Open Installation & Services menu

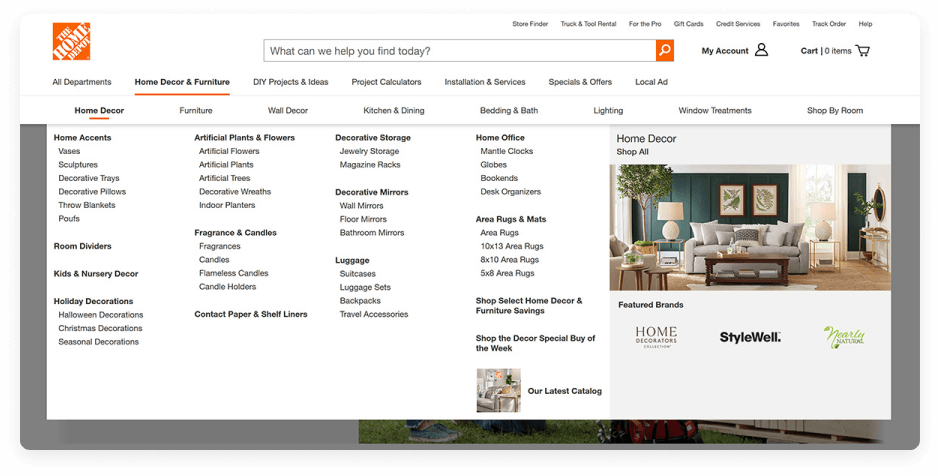(x=484, y=82)
